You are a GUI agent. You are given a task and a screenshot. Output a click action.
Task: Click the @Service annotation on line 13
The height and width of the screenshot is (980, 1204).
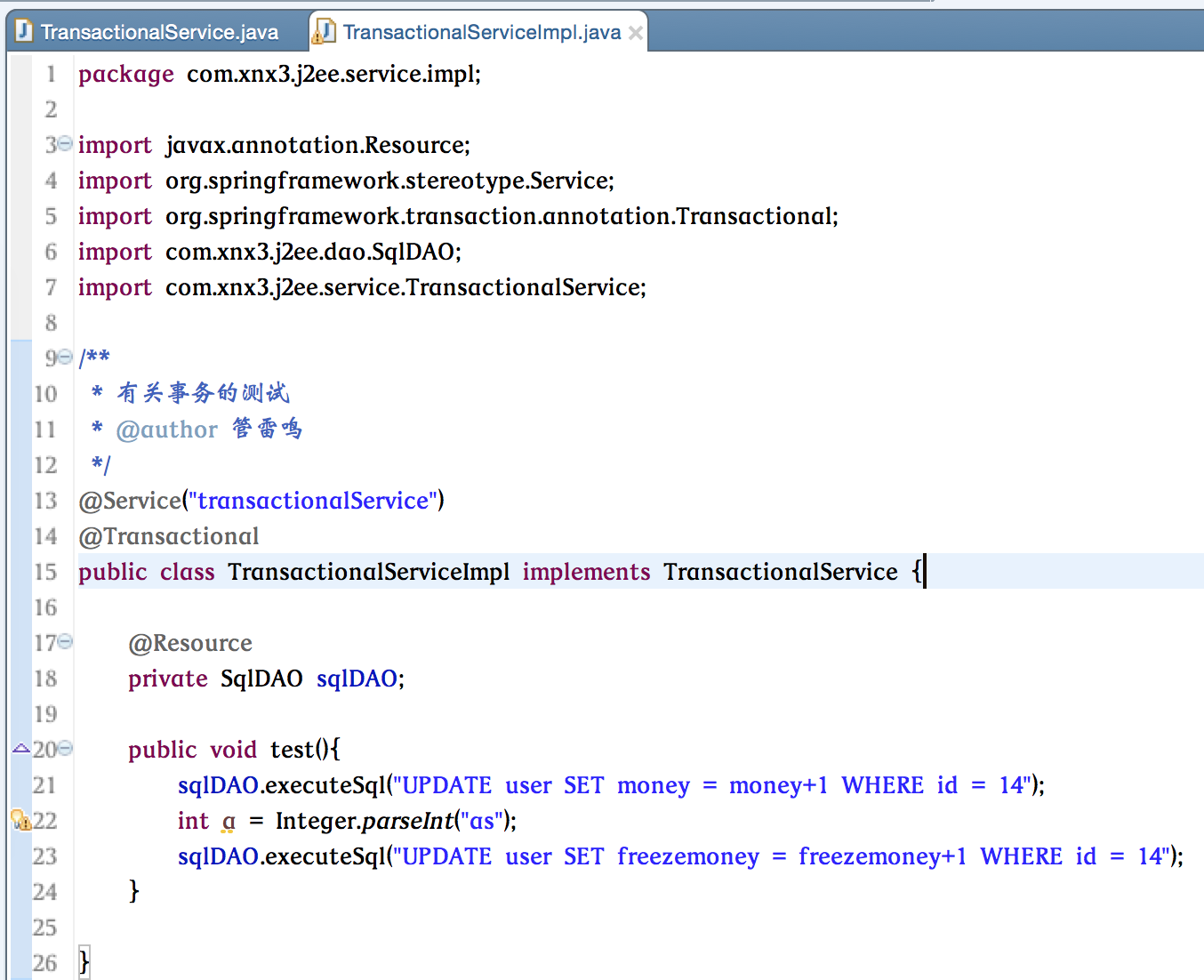click(x=130, y=501)
